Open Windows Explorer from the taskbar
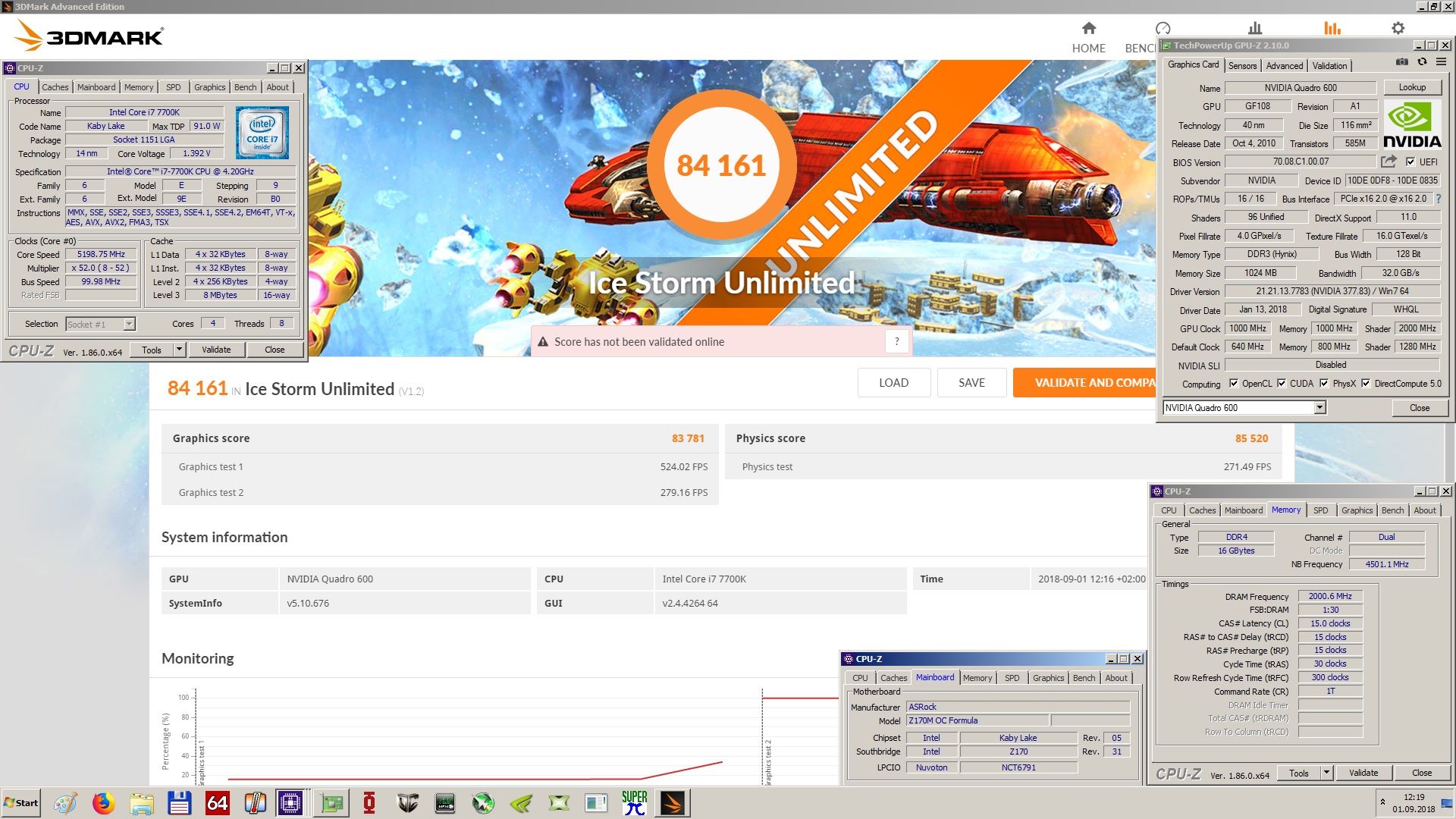 click(x=142, y=803)
